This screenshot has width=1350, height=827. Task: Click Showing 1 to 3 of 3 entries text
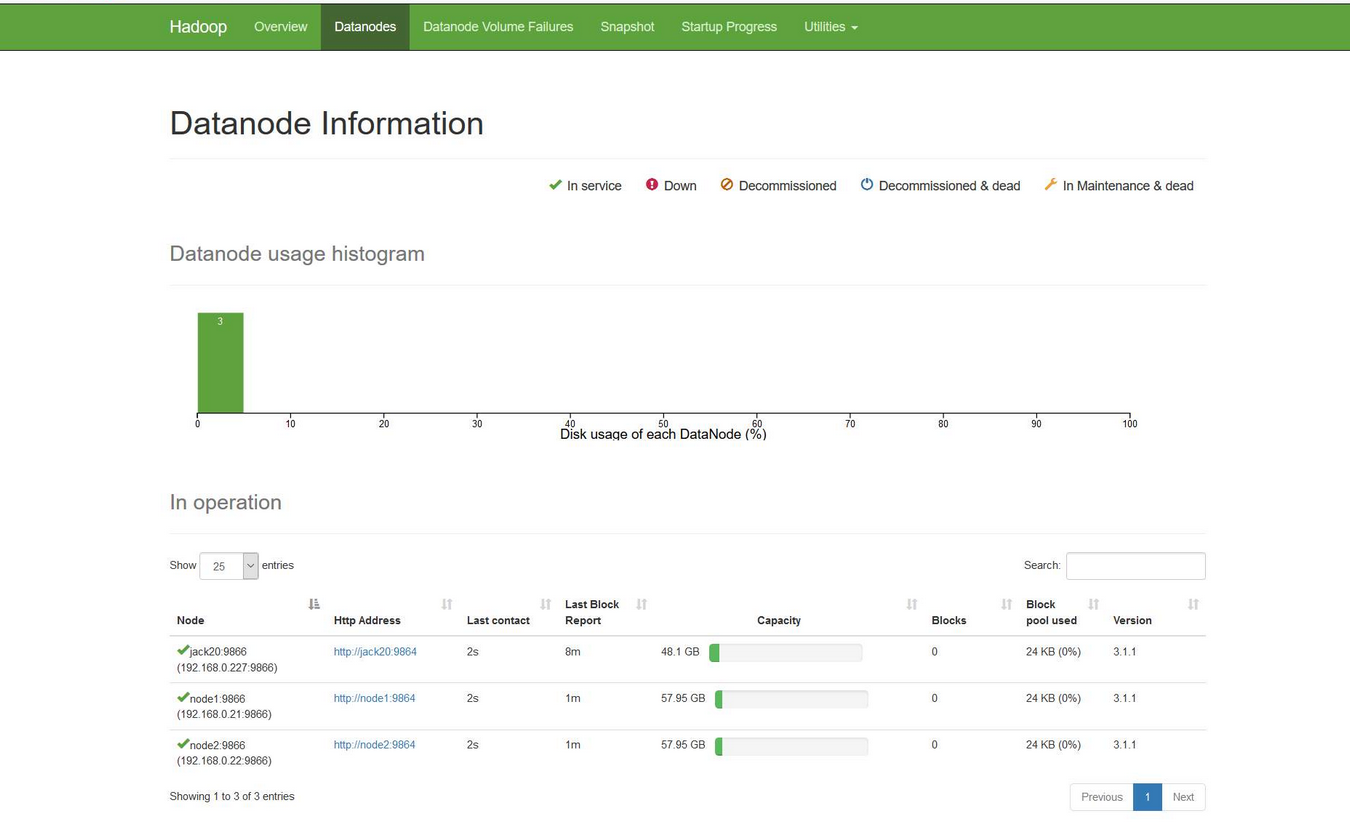point(232,797)
